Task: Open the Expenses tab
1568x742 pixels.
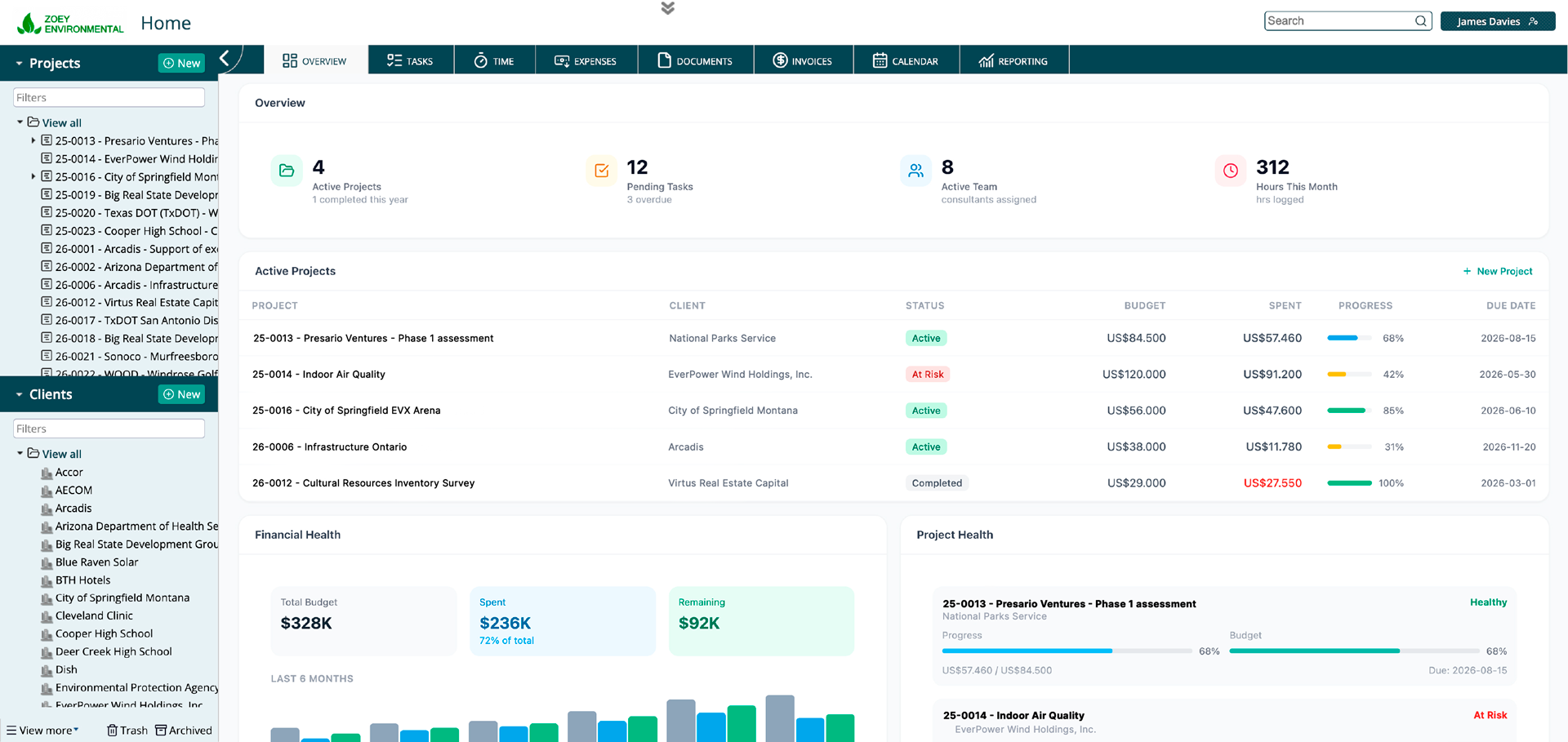Action: (x=586, y=60)
